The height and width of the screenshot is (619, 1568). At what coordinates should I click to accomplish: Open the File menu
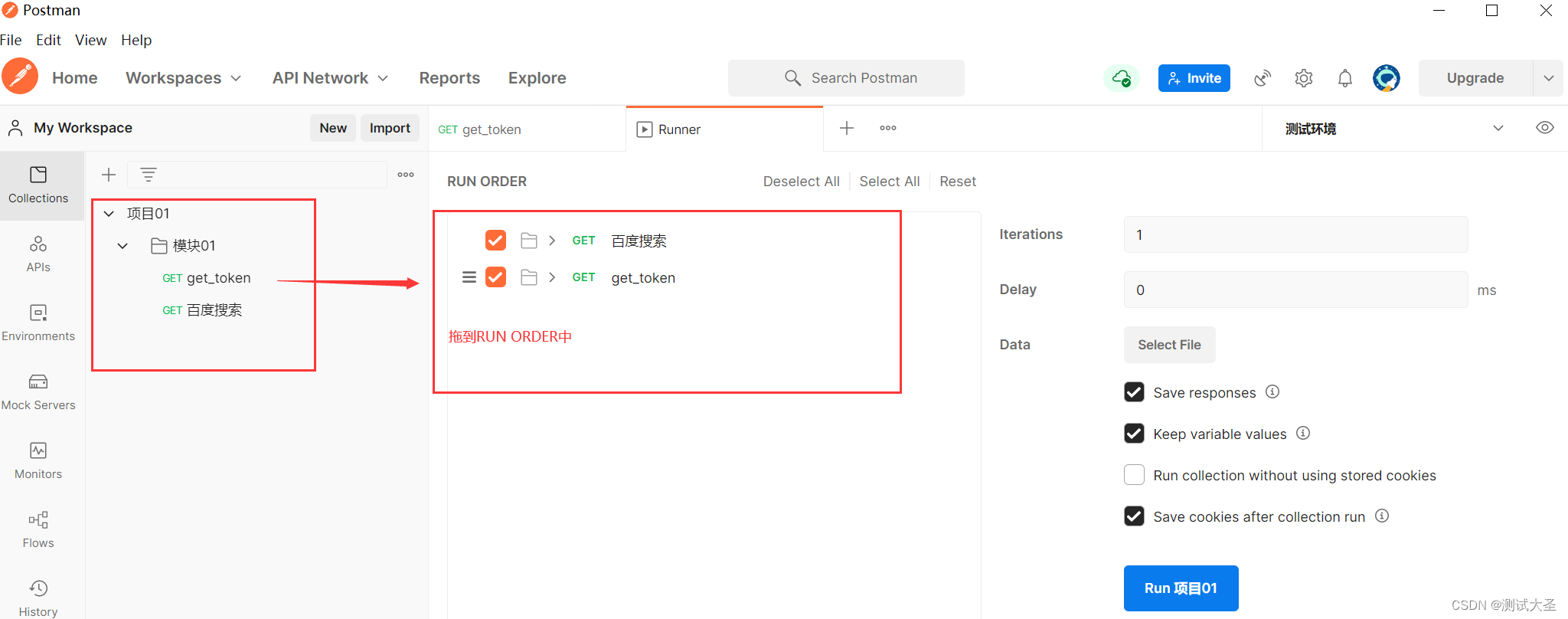pos(11,40)
